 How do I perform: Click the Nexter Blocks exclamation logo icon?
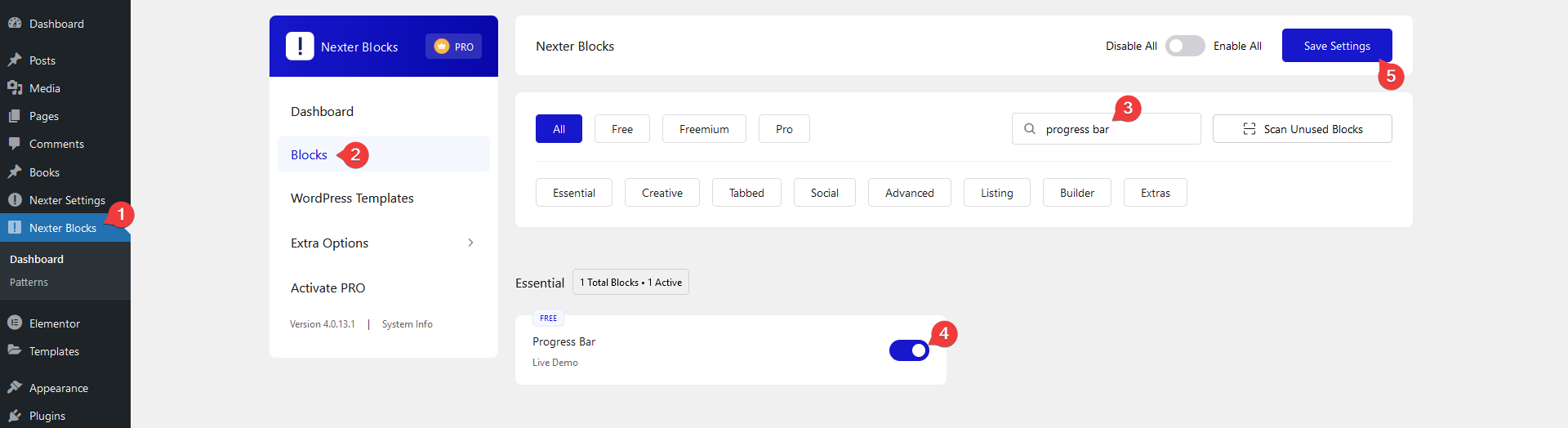300,47
